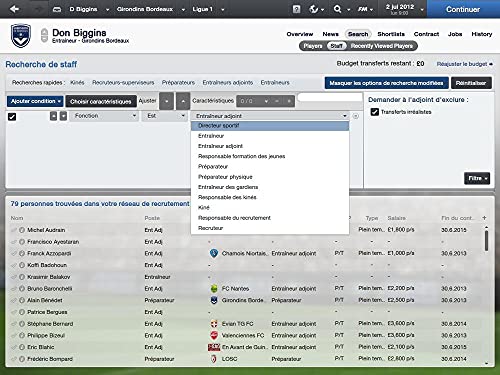Open the Filtre dropdown button
The height and width of the screenshot is (375, 500).
[477, 178]
